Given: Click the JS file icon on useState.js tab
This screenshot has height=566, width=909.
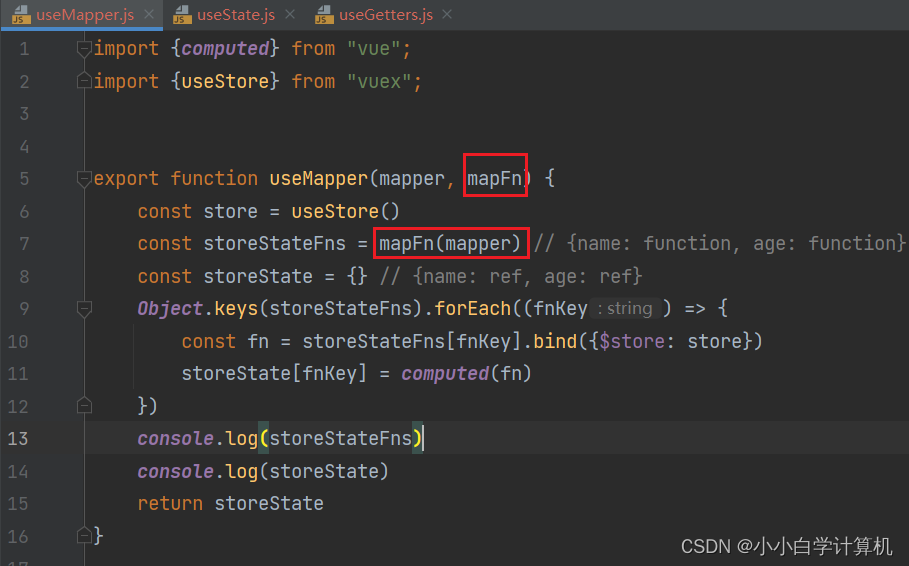Looking at the screenshot, I should tap(182, 14).
